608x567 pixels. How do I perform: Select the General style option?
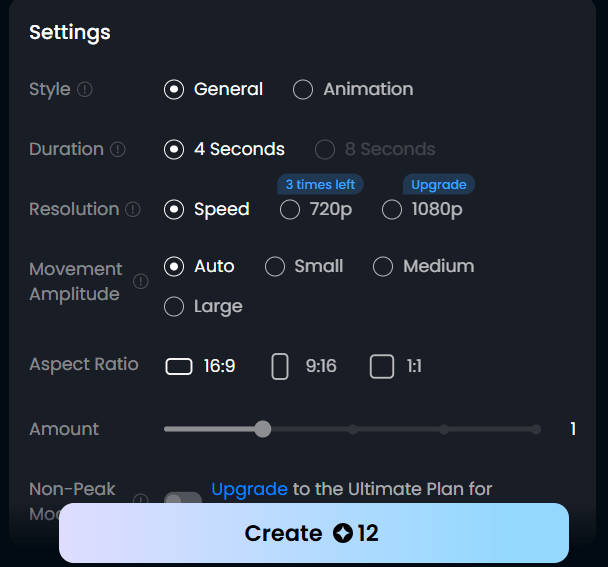point(174,90)
